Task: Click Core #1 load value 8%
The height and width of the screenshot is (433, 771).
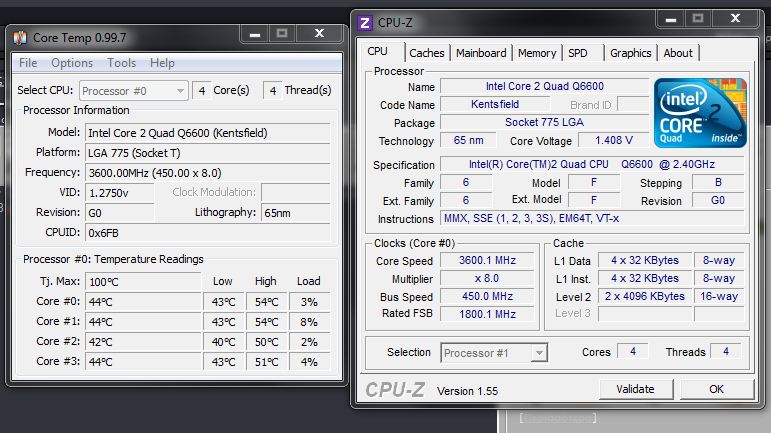Action: coord(309,322)
